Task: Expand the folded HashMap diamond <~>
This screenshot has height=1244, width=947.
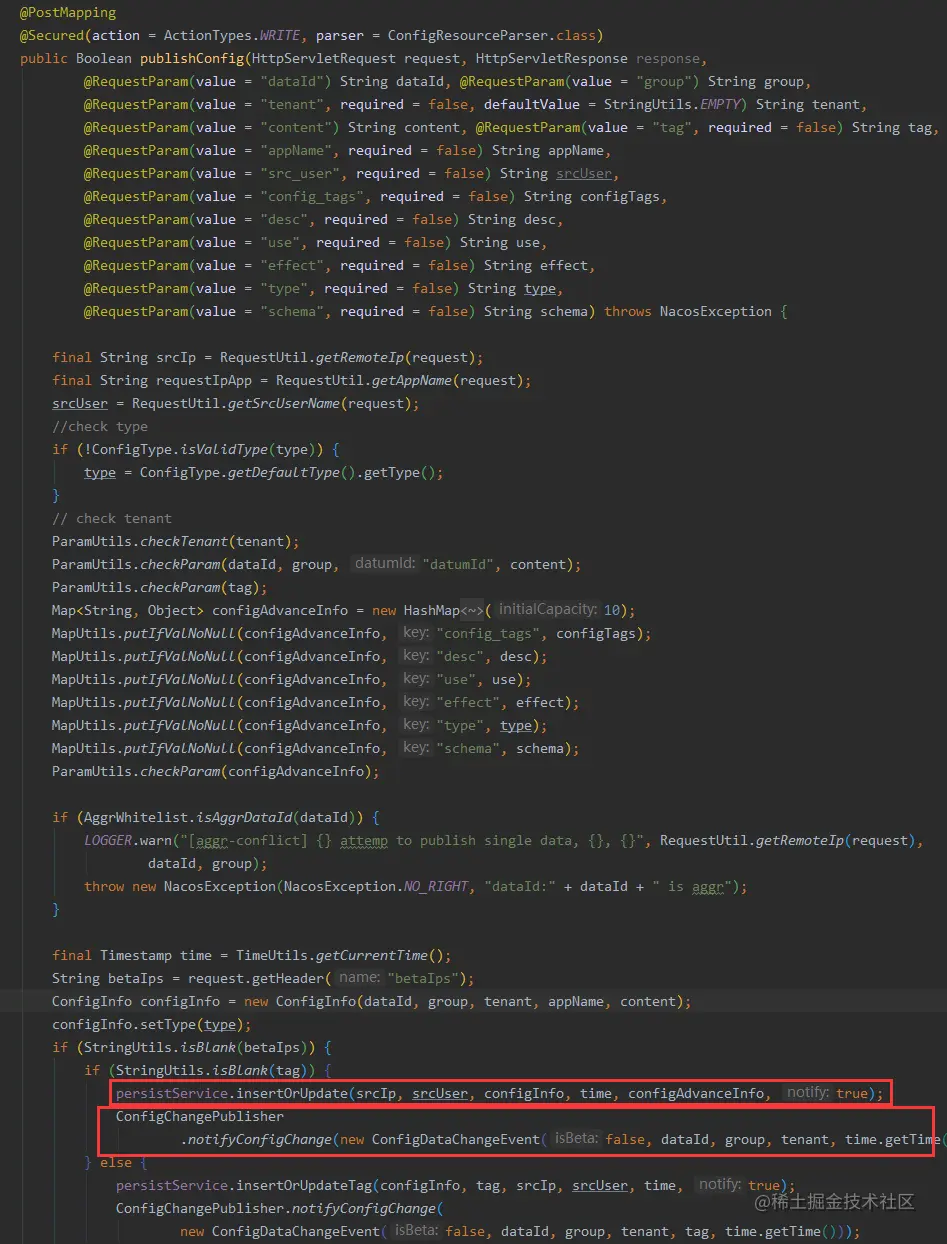Action: [x=472, y=610]
